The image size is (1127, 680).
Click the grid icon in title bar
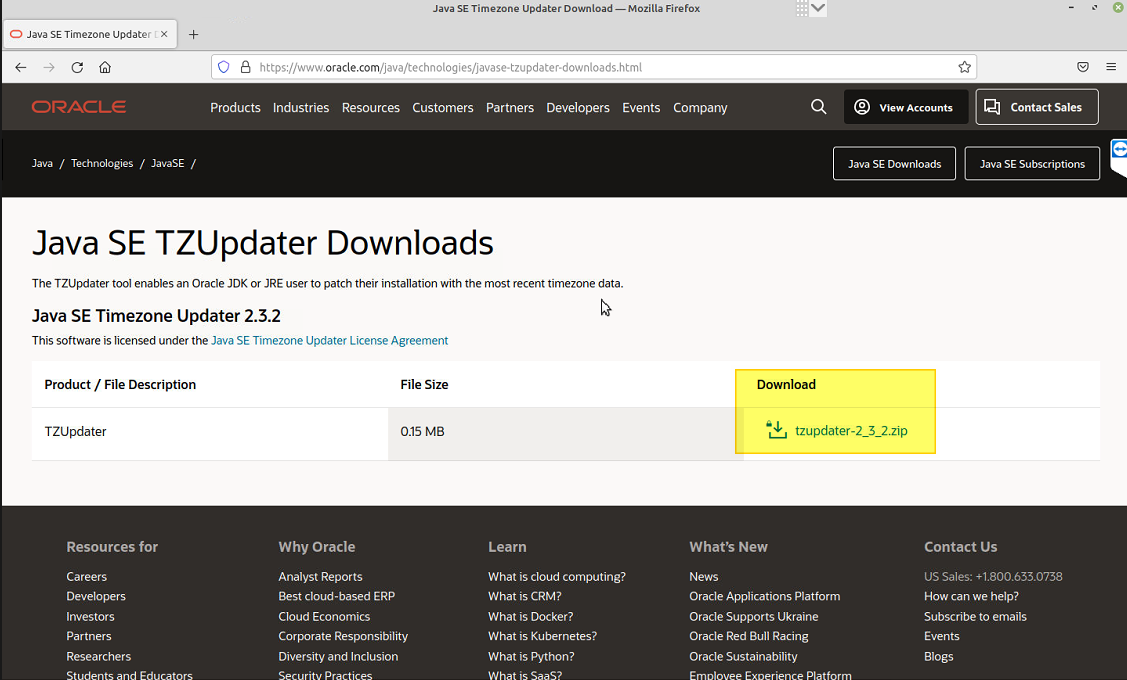pos(801,8)
